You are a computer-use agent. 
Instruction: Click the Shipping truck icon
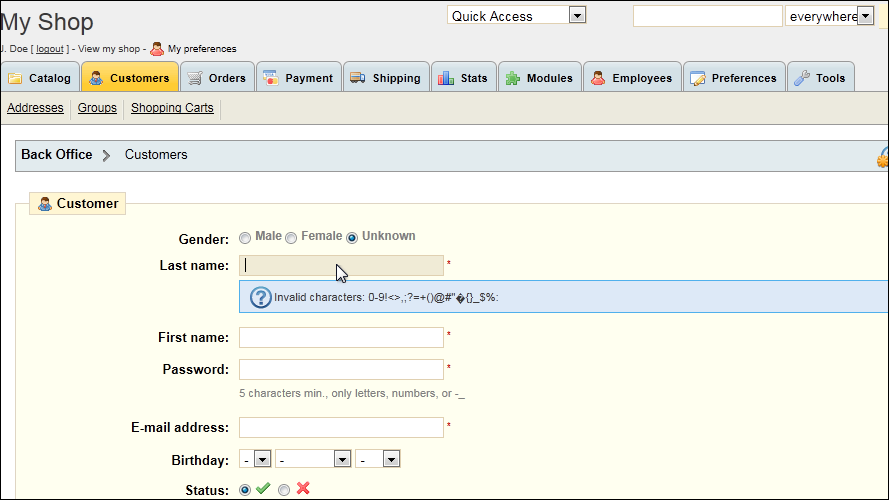pos(358,78)
